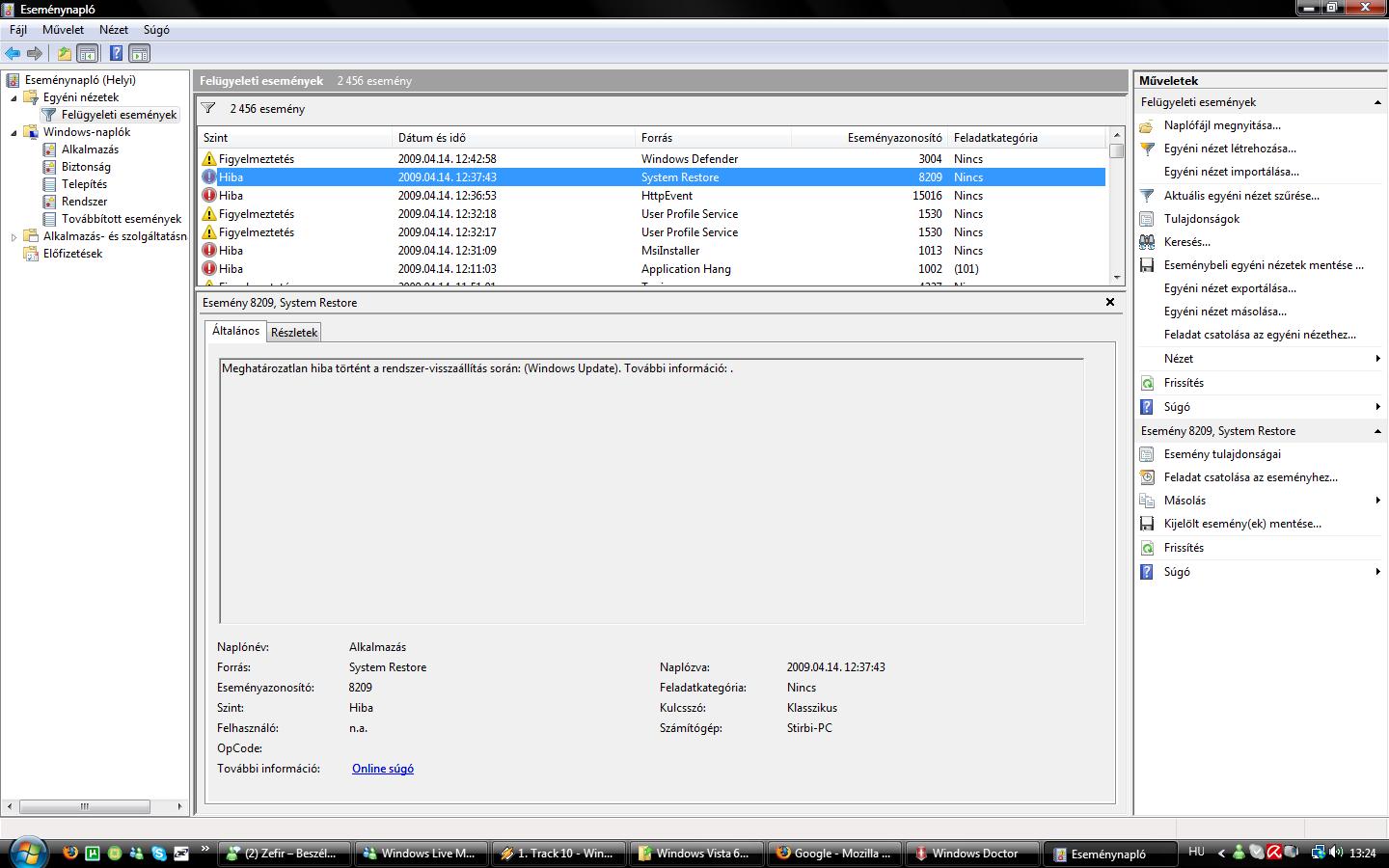Open the Nézet submenu arrow in actions
The height and width of the screenshot is (868, 1389).
click(x=1377, y=359)
